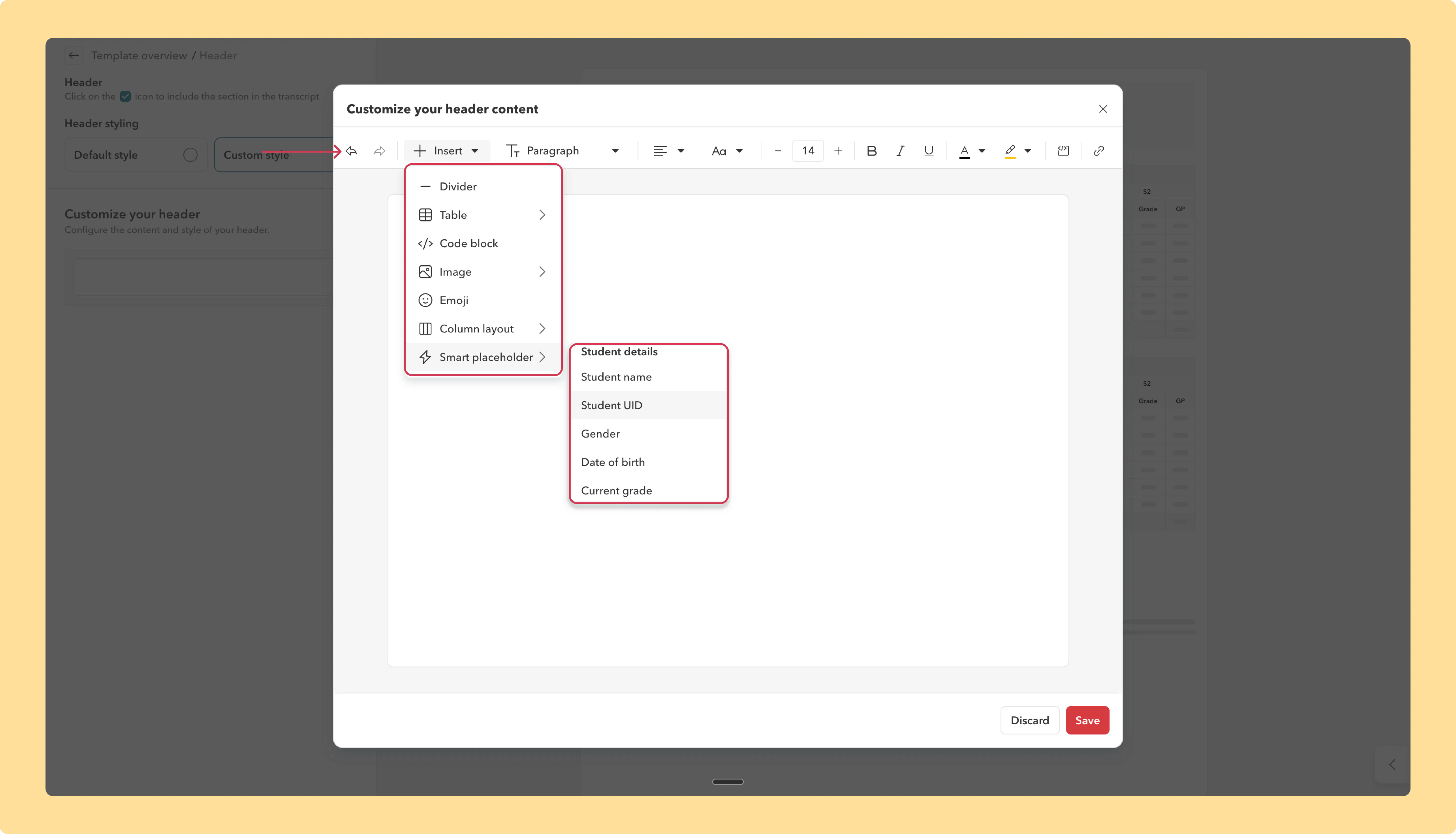Toggle italic formatting

(901, 151)
